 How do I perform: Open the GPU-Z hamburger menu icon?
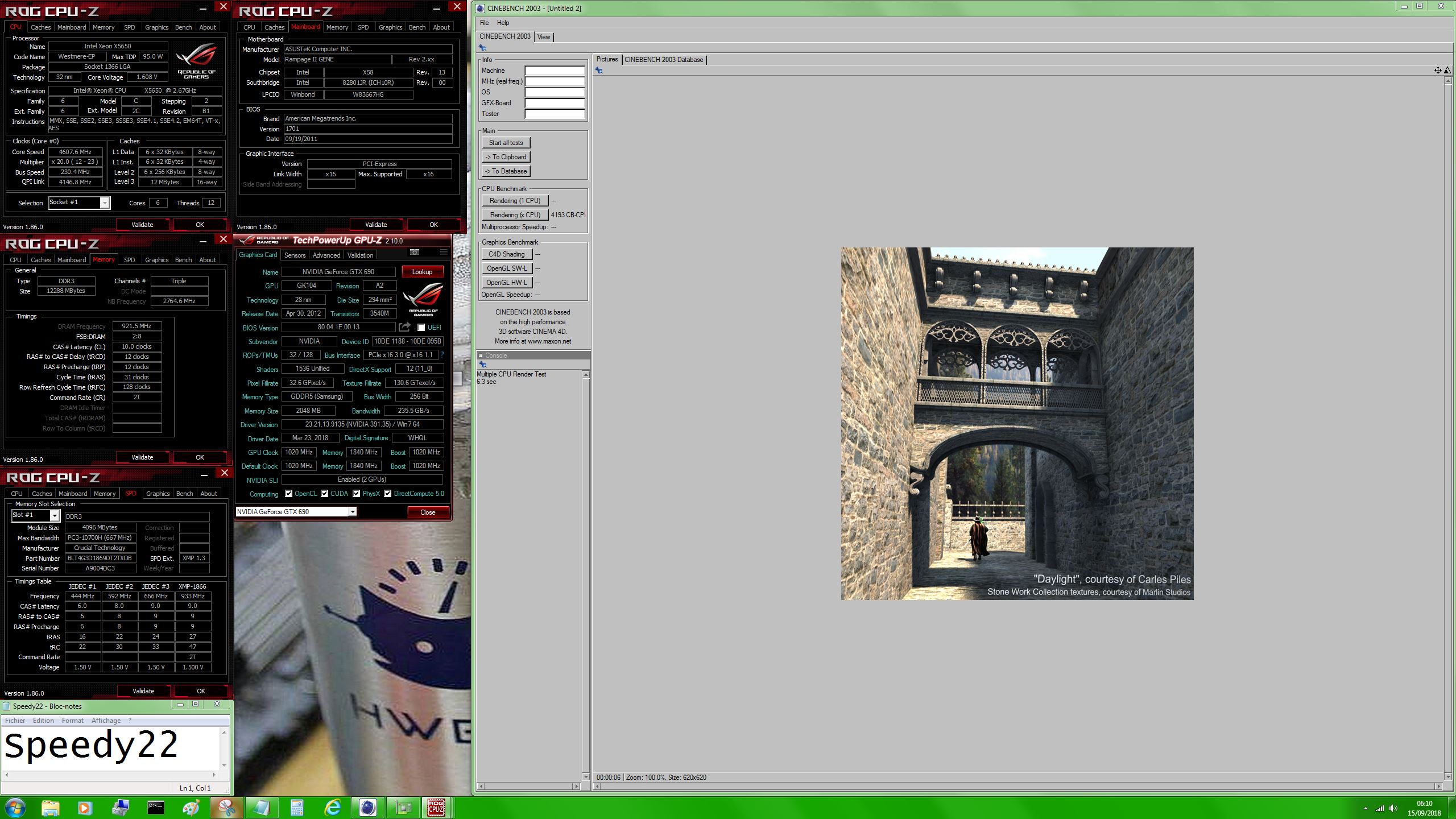pyautogui.click(x=444, y=252)
